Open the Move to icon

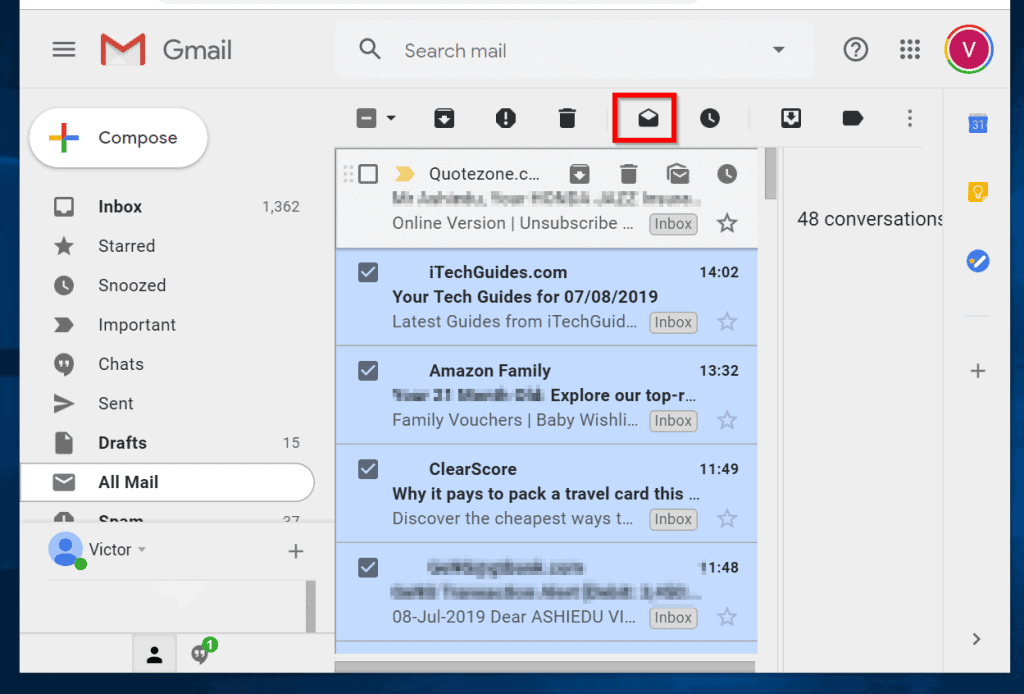tap(790, 118)
